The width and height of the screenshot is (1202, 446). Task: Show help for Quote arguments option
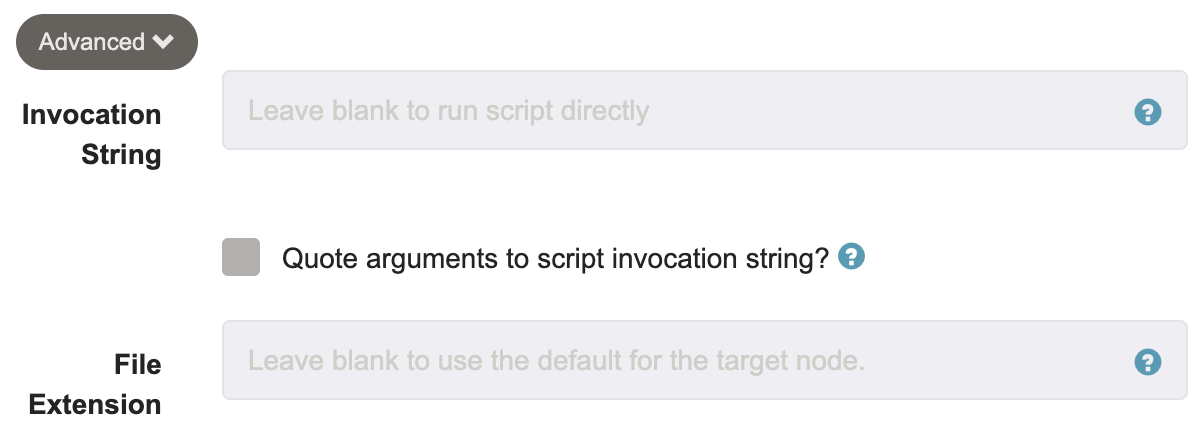click(851, 257)
